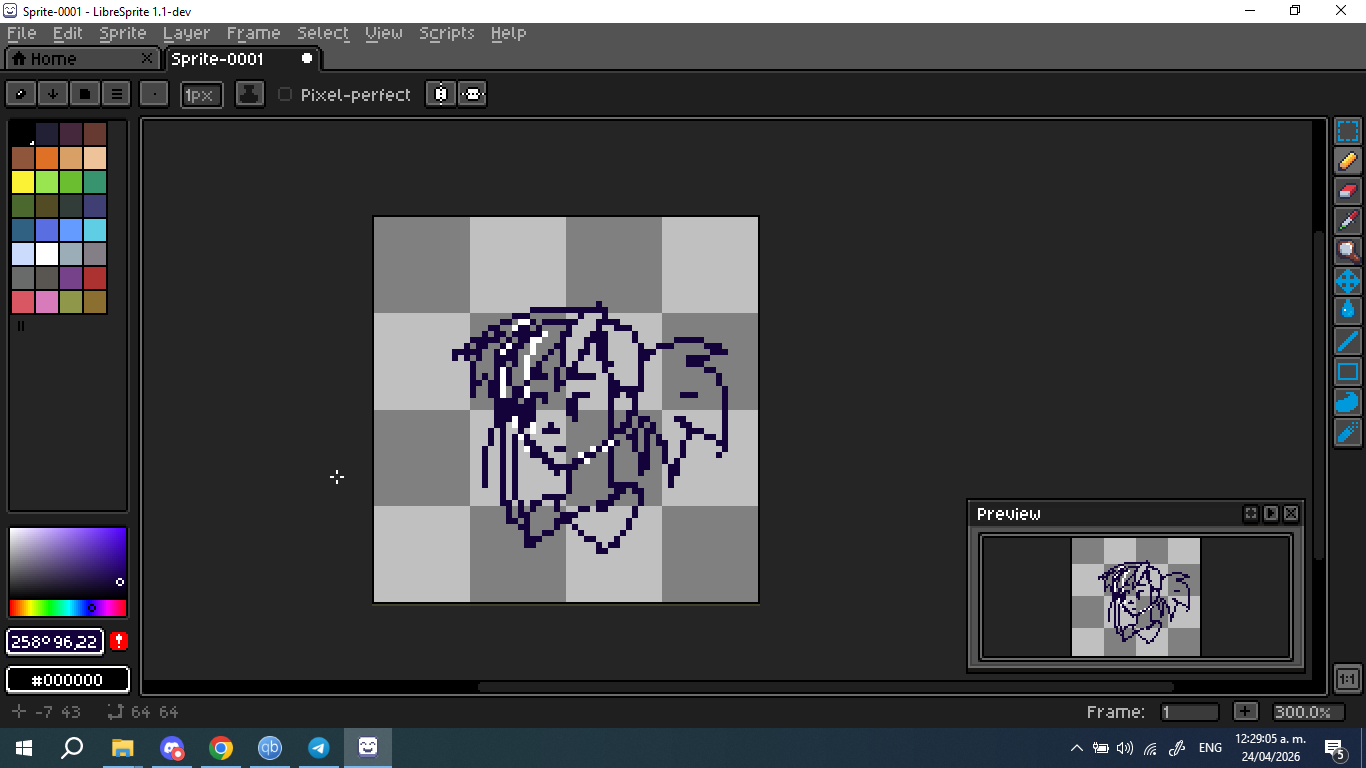Screen dimensions: 1366x768
Task: Close the Home tab
Action: click(147, 59)
